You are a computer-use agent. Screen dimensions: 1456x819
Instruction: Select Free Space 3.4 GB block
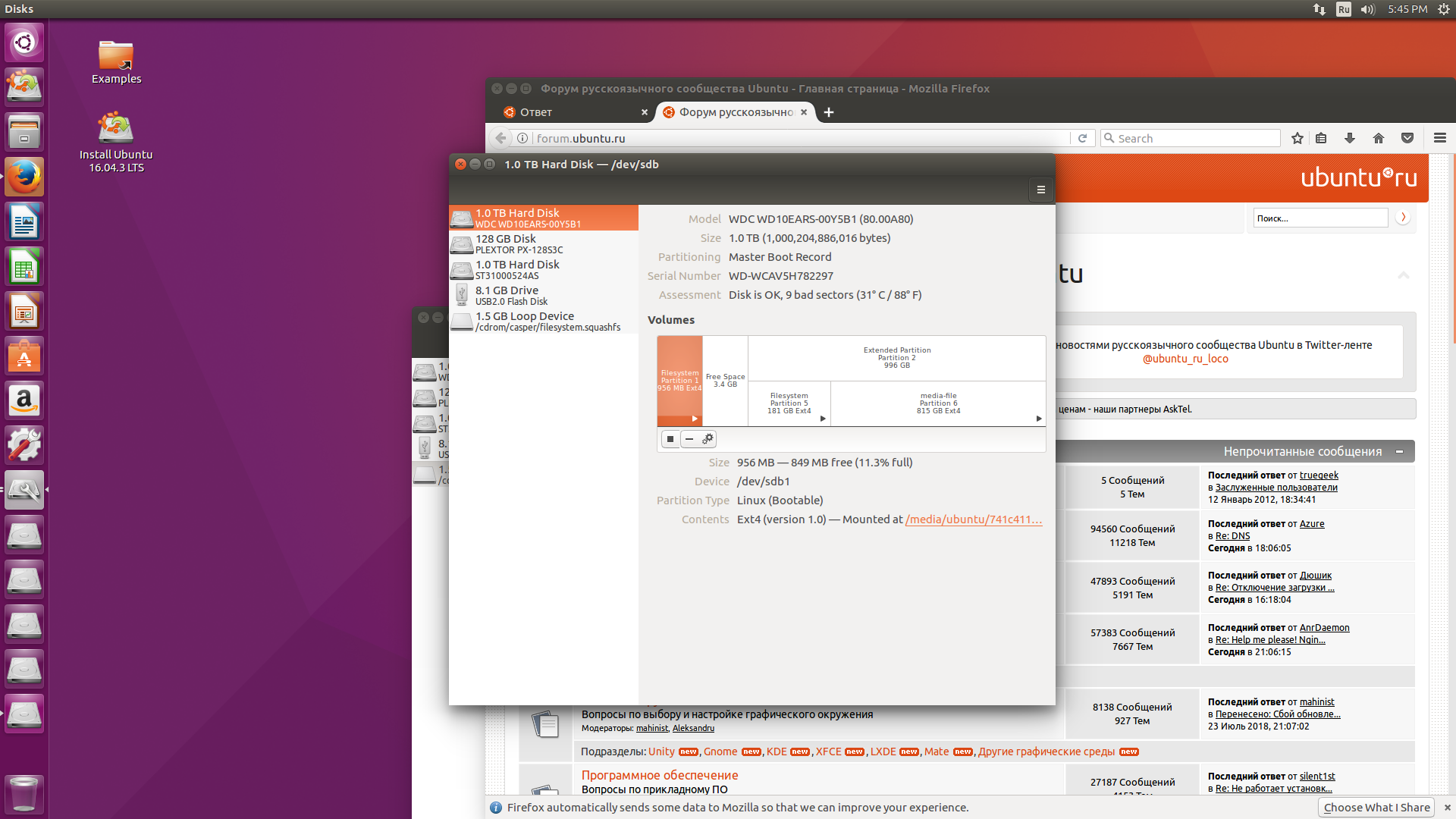coord(725,381)
